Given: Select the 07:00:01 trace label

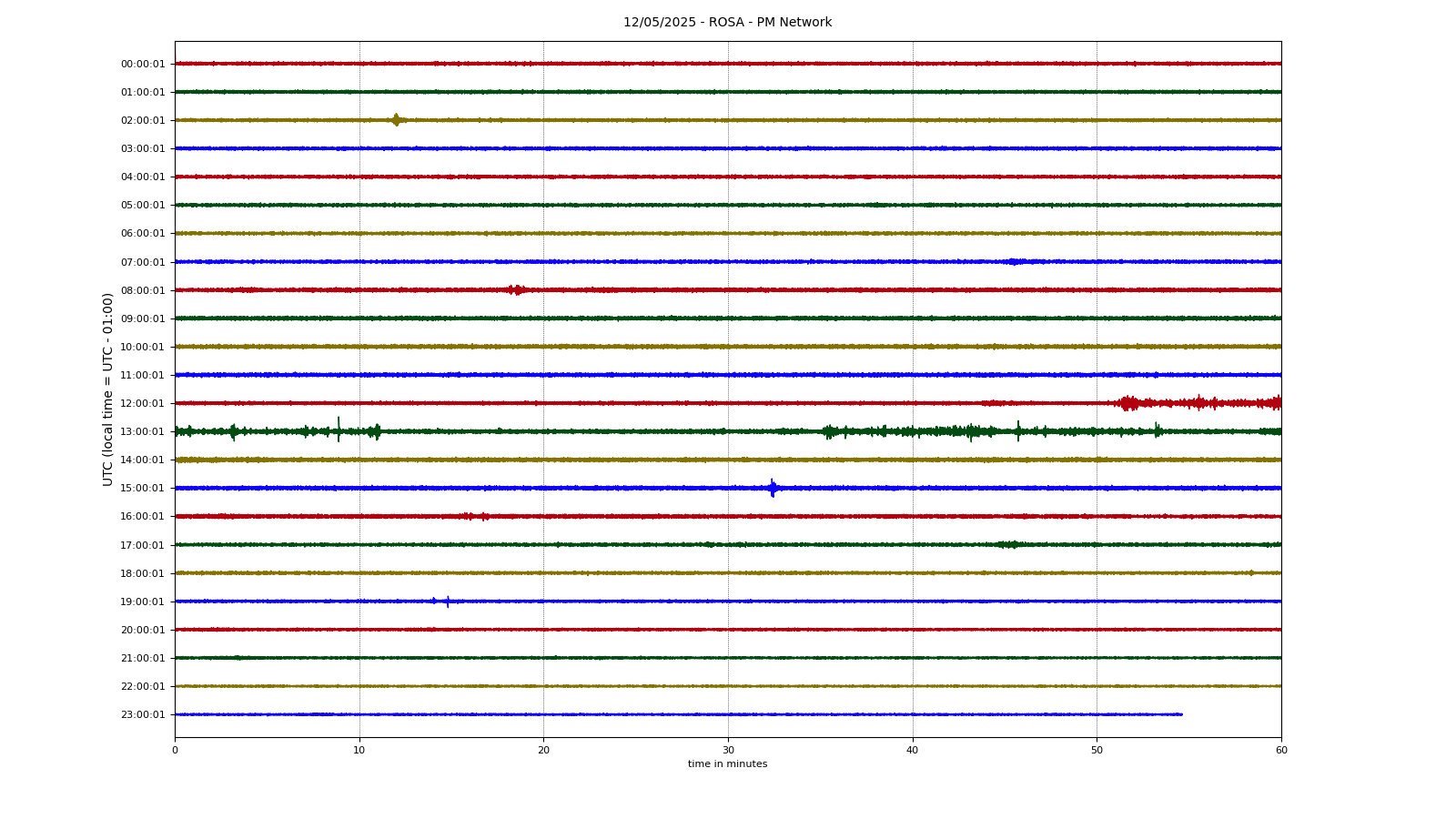Looking at the screenshot, I should coord(143,262).
